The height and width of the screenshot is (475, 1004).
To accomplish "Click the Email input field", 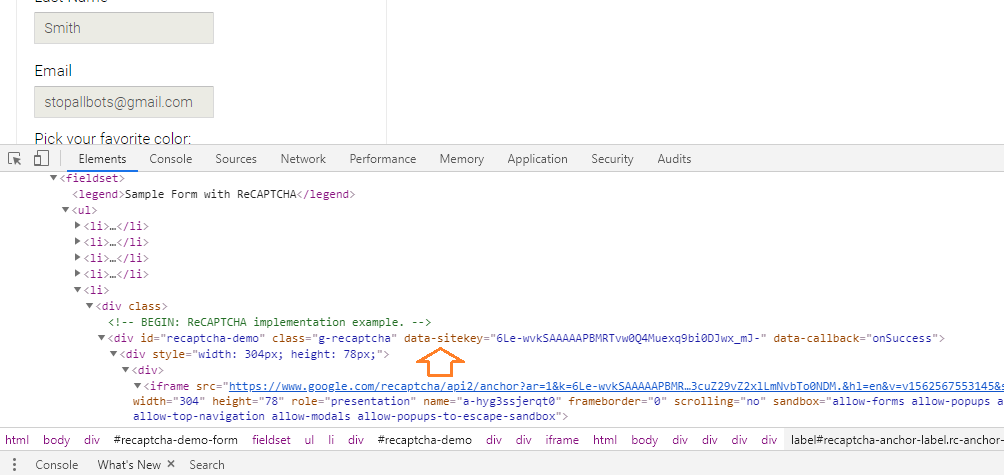I will (124, 102).
